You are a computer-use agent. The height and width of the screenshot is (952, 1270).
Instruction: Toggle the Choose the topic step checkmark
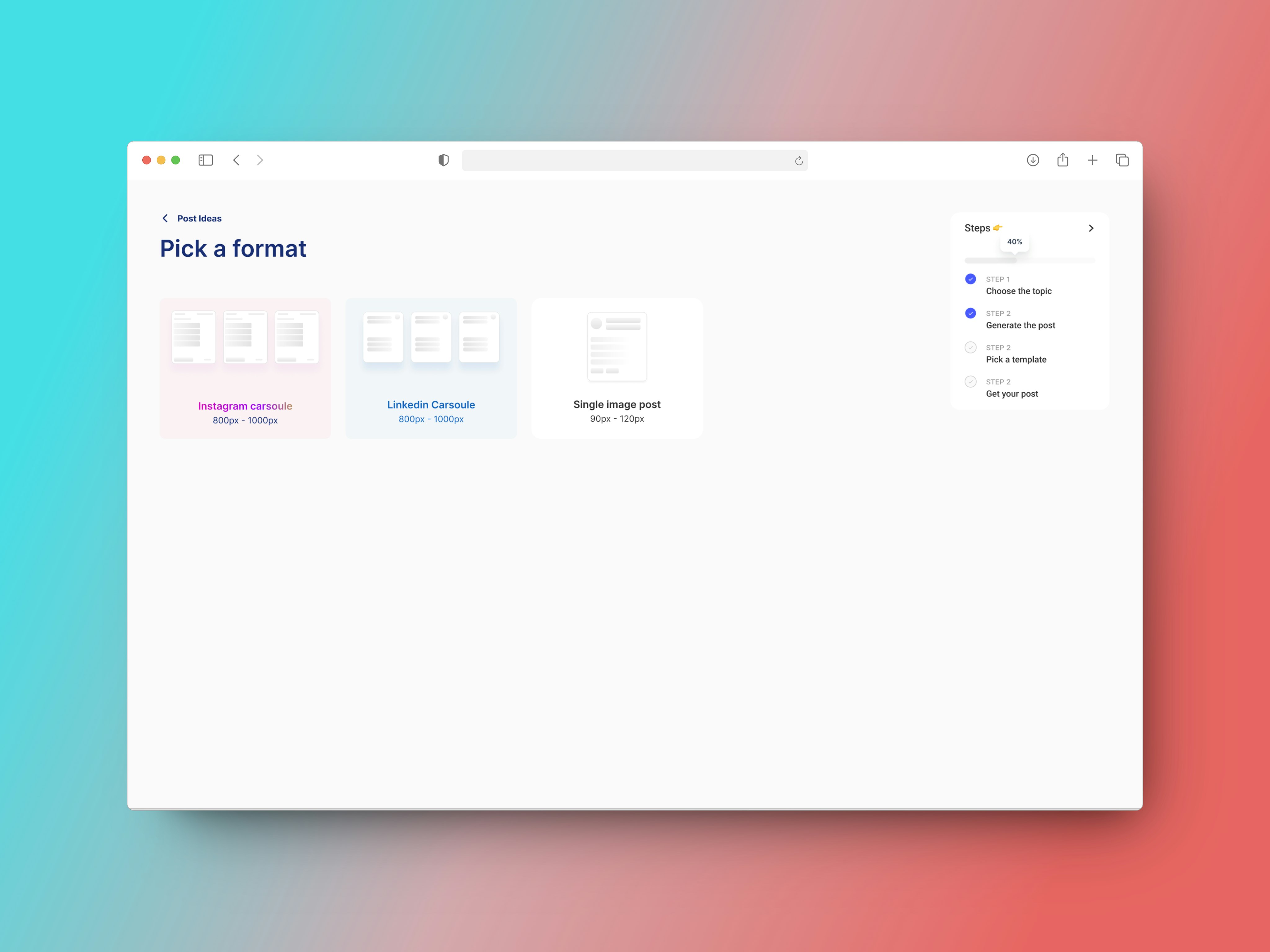click(970, 279)
